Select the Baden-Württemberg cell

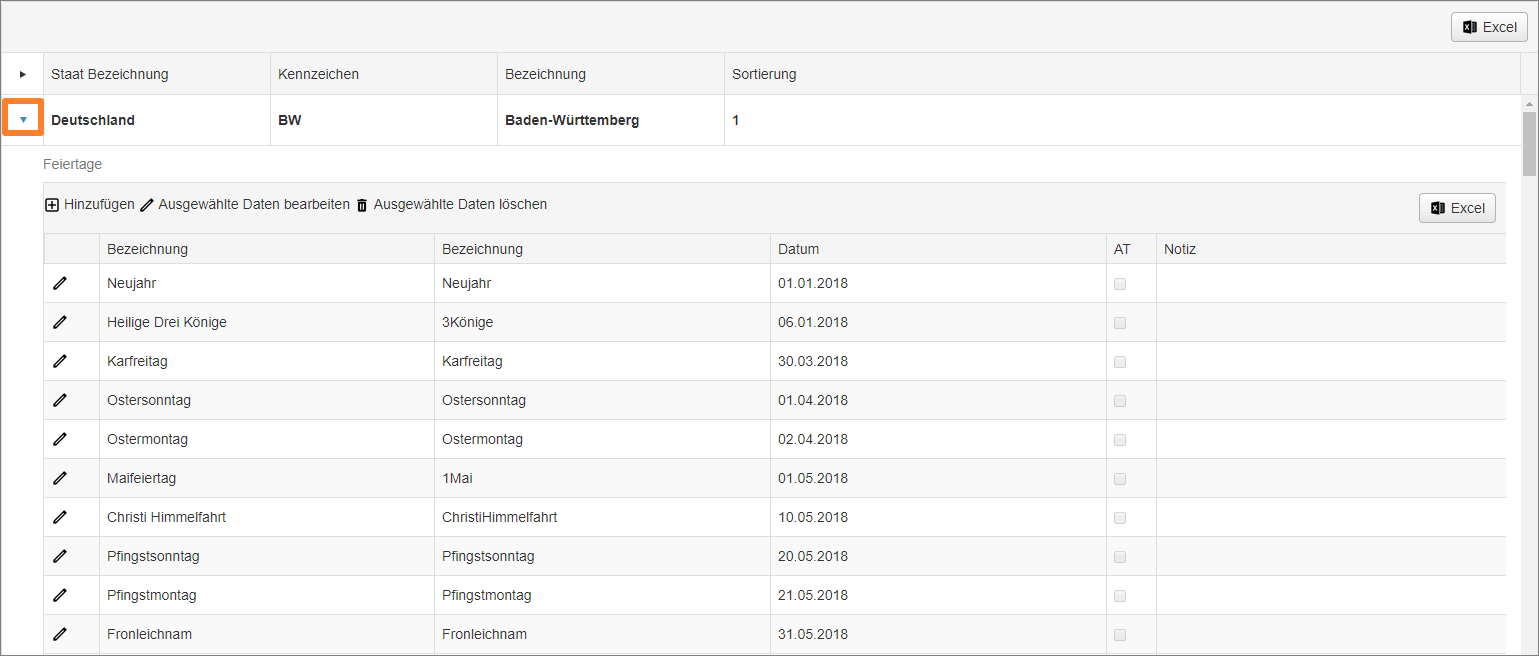tap(611, 120)
